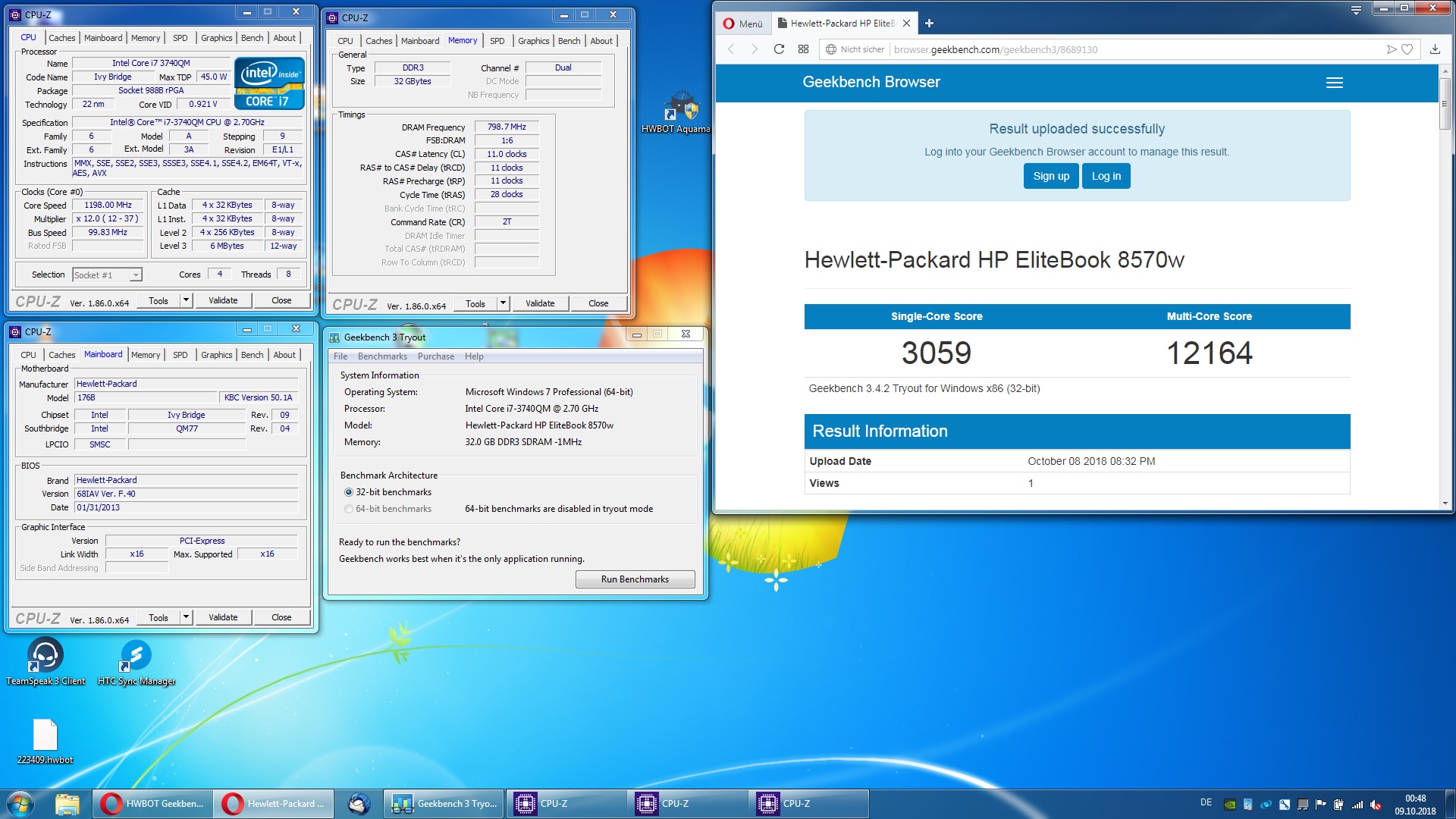Click Multi-Core Score value 12164

tap(1209, 353)
